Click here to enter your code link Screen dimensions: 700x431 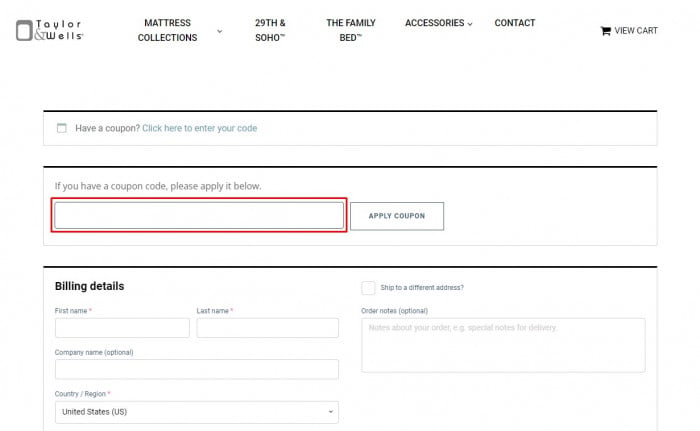(x=200, y=128)
